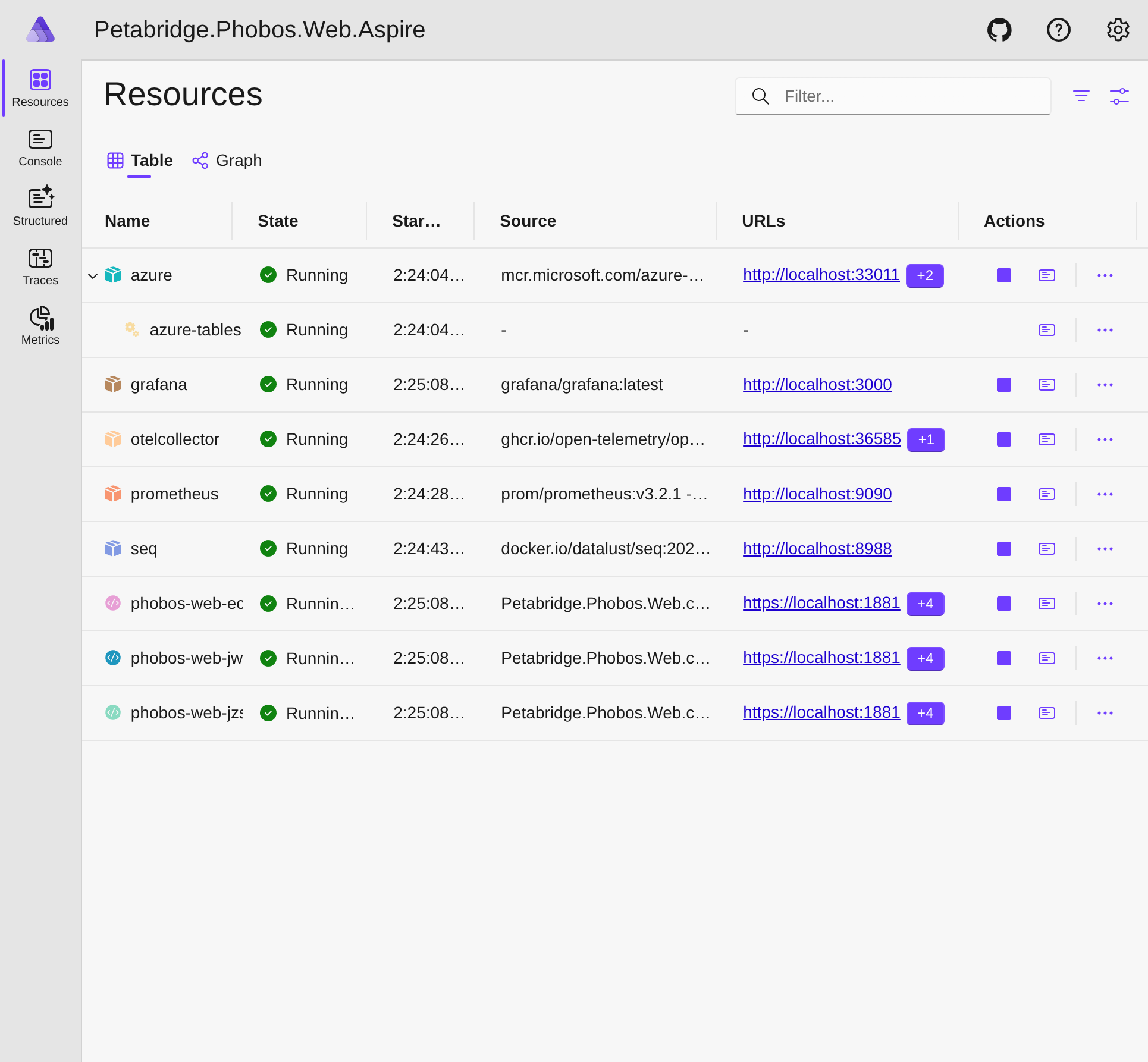Stop the azure resource
The height and width of the screenshot is (1062, 1148).
[x=1004, y=275]
